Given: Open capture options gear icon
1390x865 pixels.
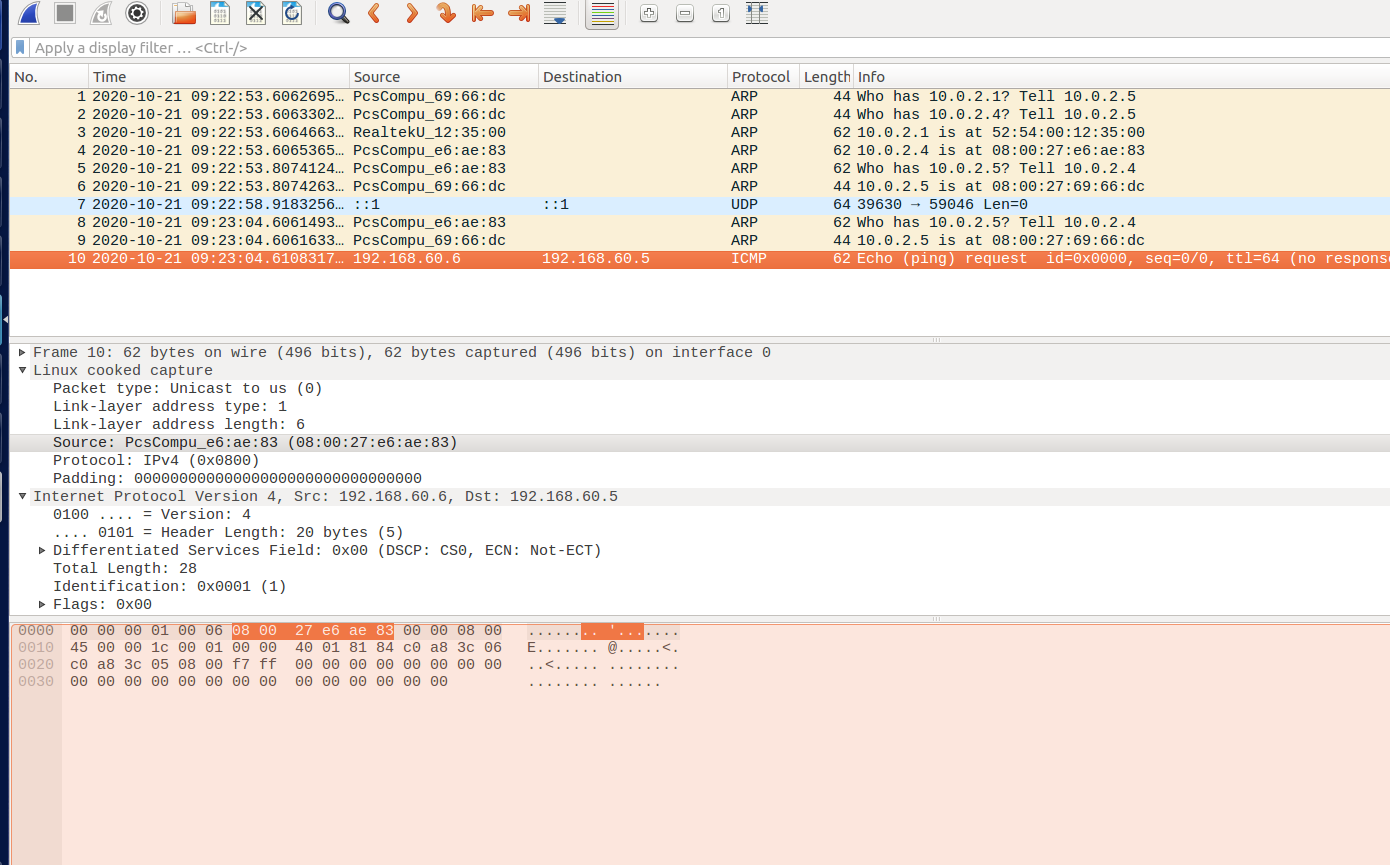Looking at the screenshot, I should pyautogui.click(x=137, y=13).
